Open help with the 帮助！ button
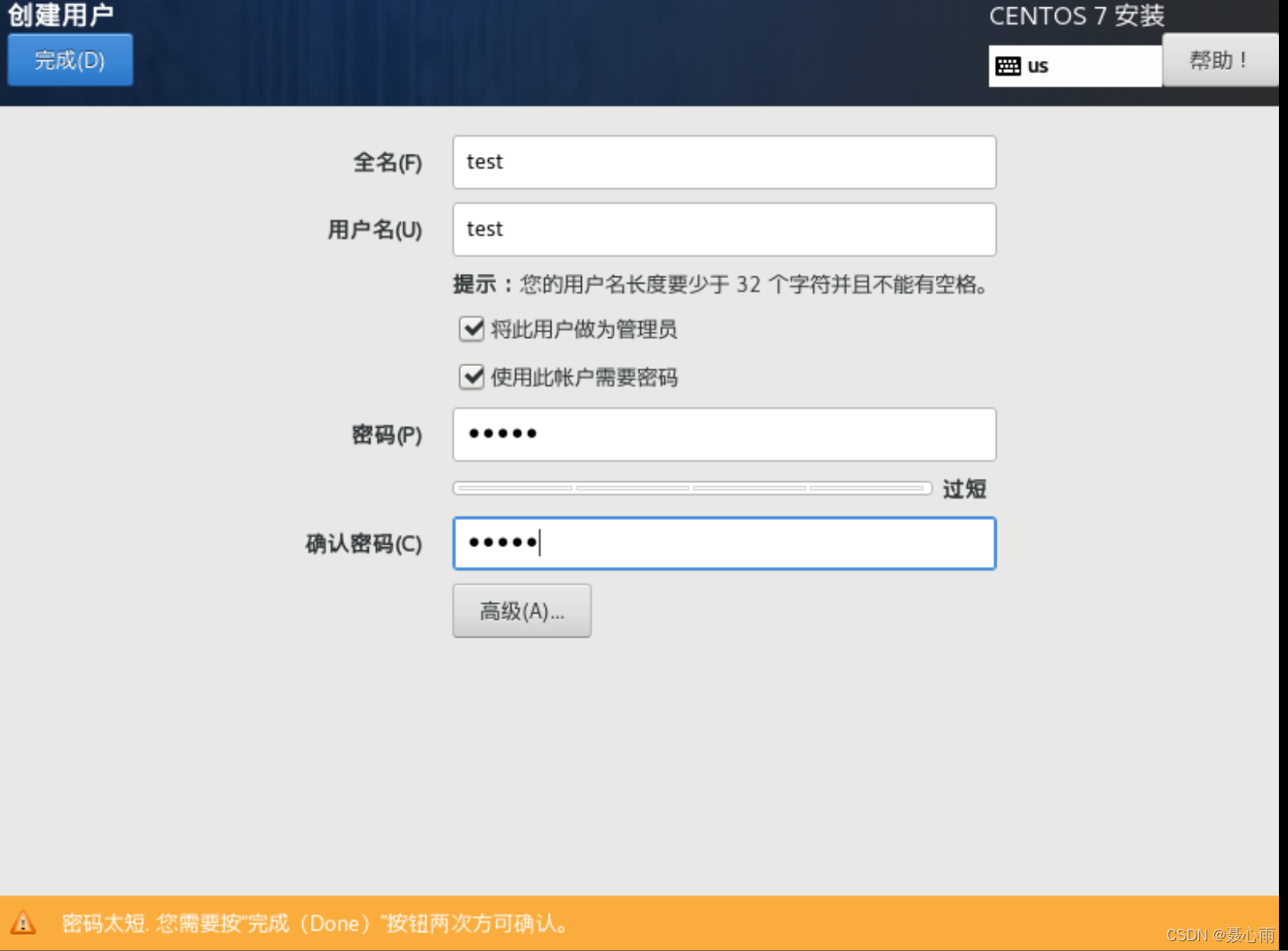1288x951 pixels. [x=1220, y=60]
